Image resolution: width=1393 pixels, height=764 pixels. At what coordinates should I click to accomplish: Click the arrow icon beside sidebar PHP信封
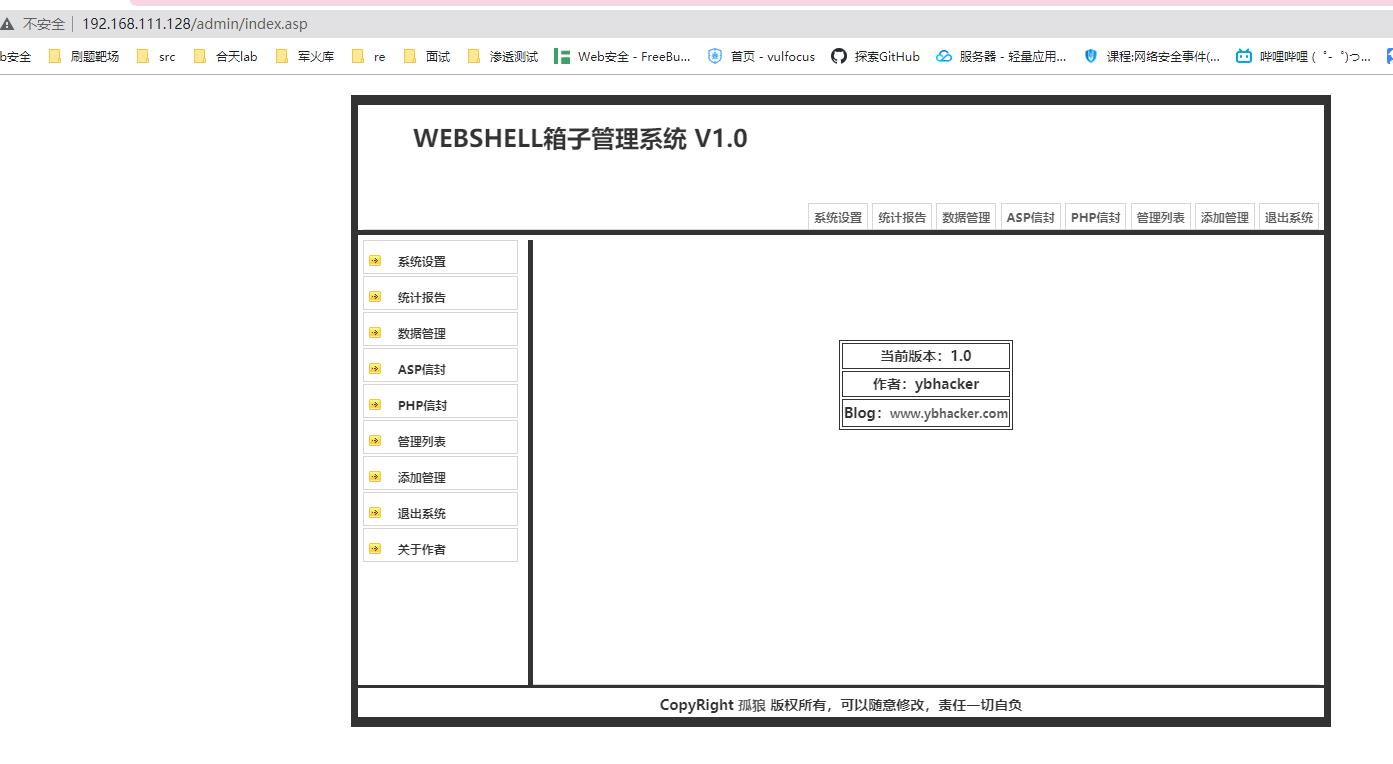[375, 404]
